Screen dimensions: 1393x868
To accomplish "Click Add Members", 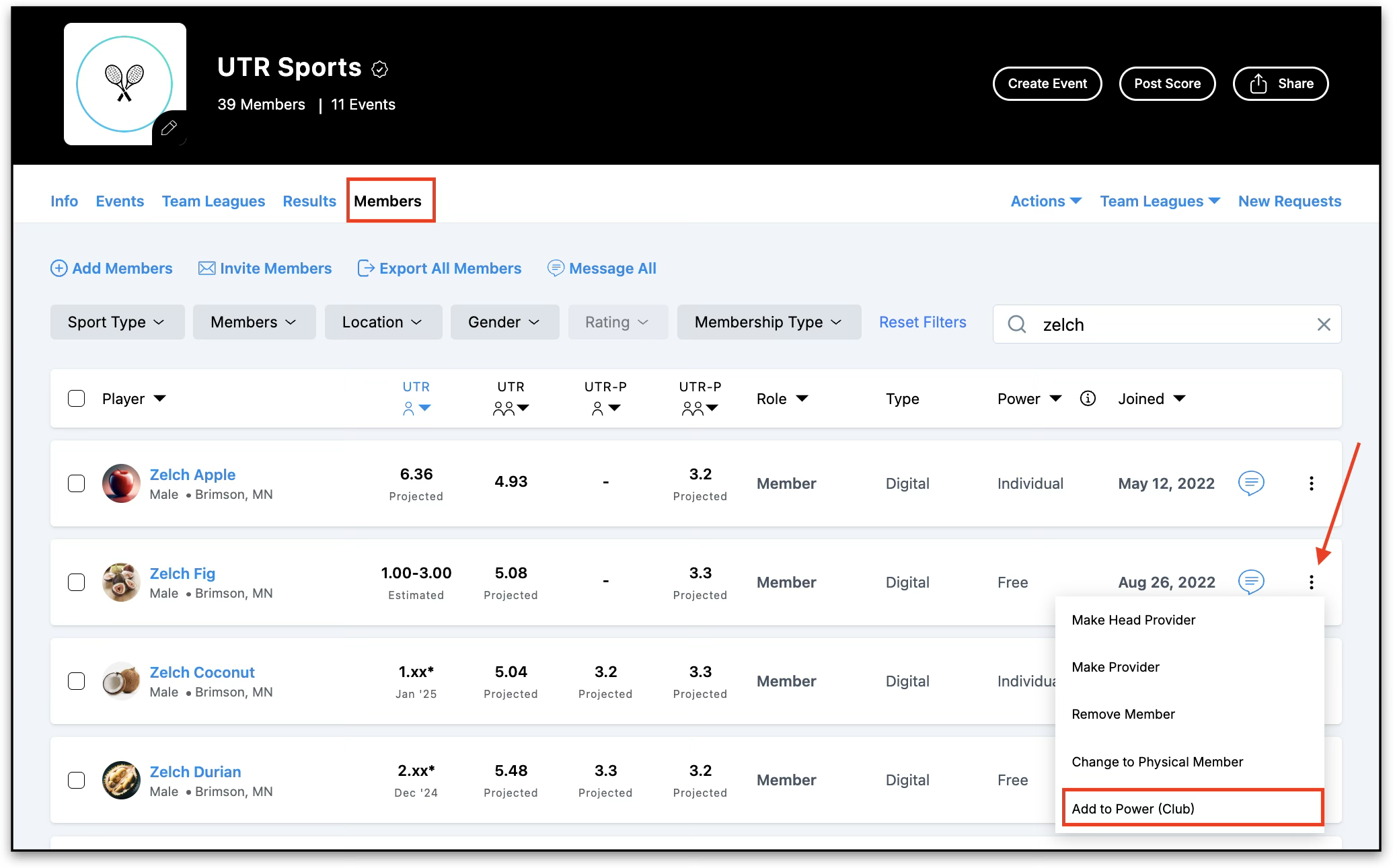I will click(112, 268).
